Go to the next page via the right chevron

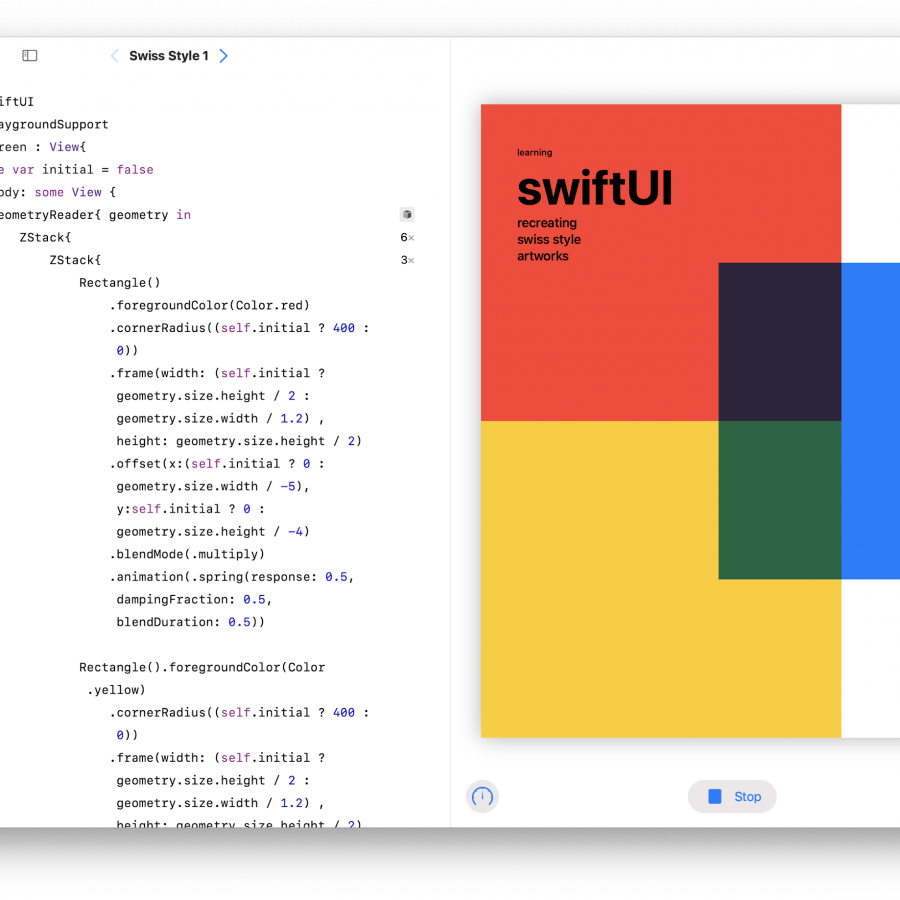click(223, 56)
